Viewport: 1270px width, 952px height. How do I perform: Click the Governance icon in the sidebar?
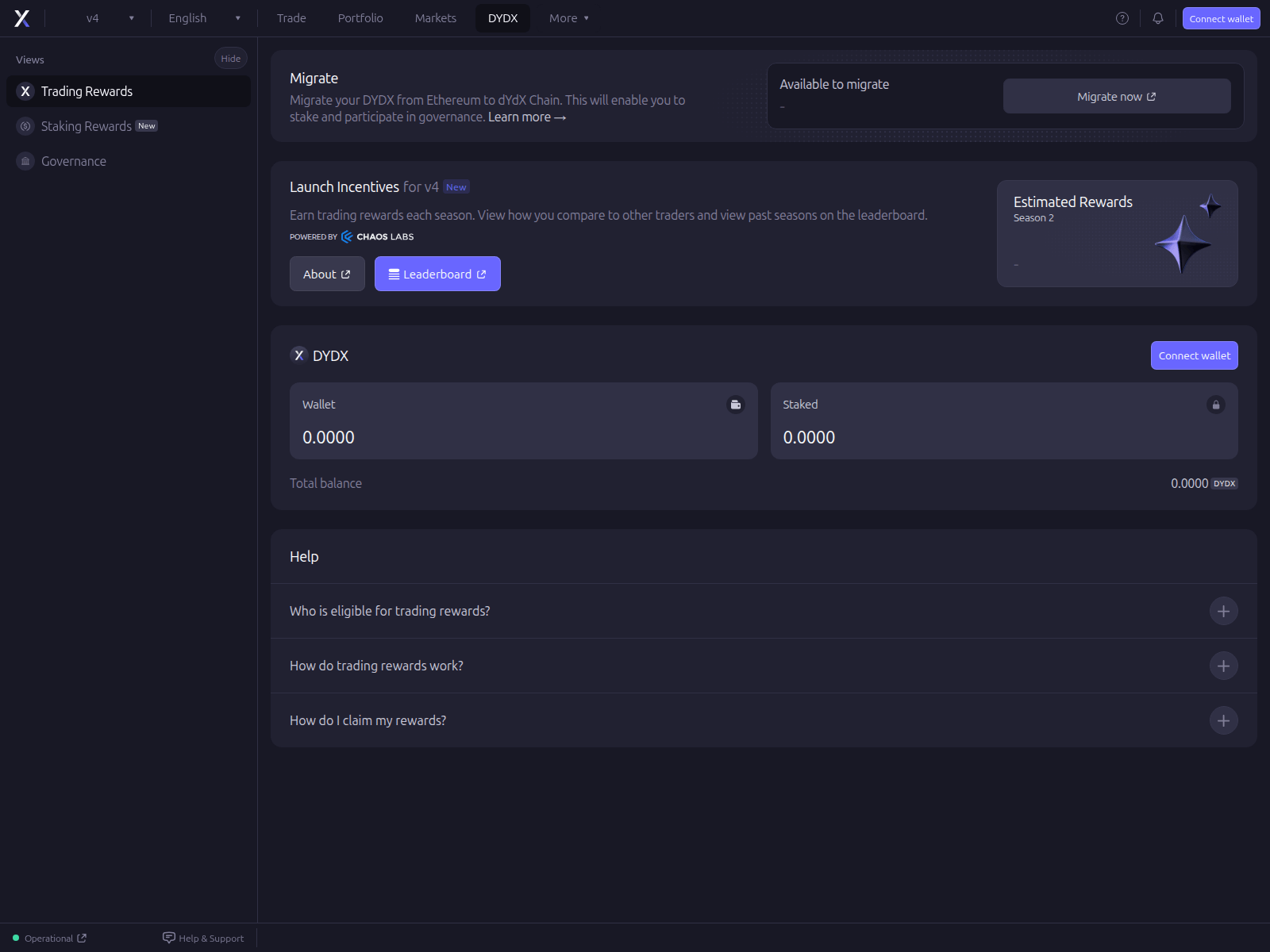tap(25, 160)
